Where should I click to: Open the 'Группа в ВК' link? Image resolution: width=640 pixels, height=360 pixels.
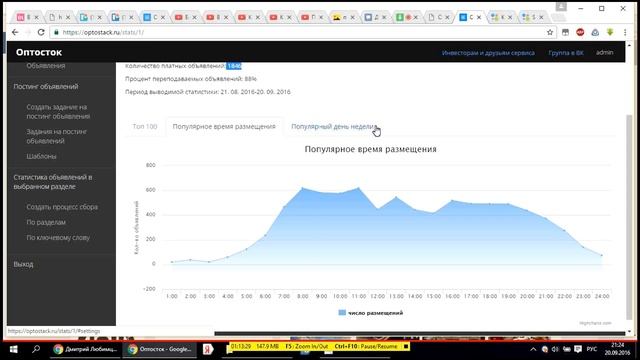point(566,53)
